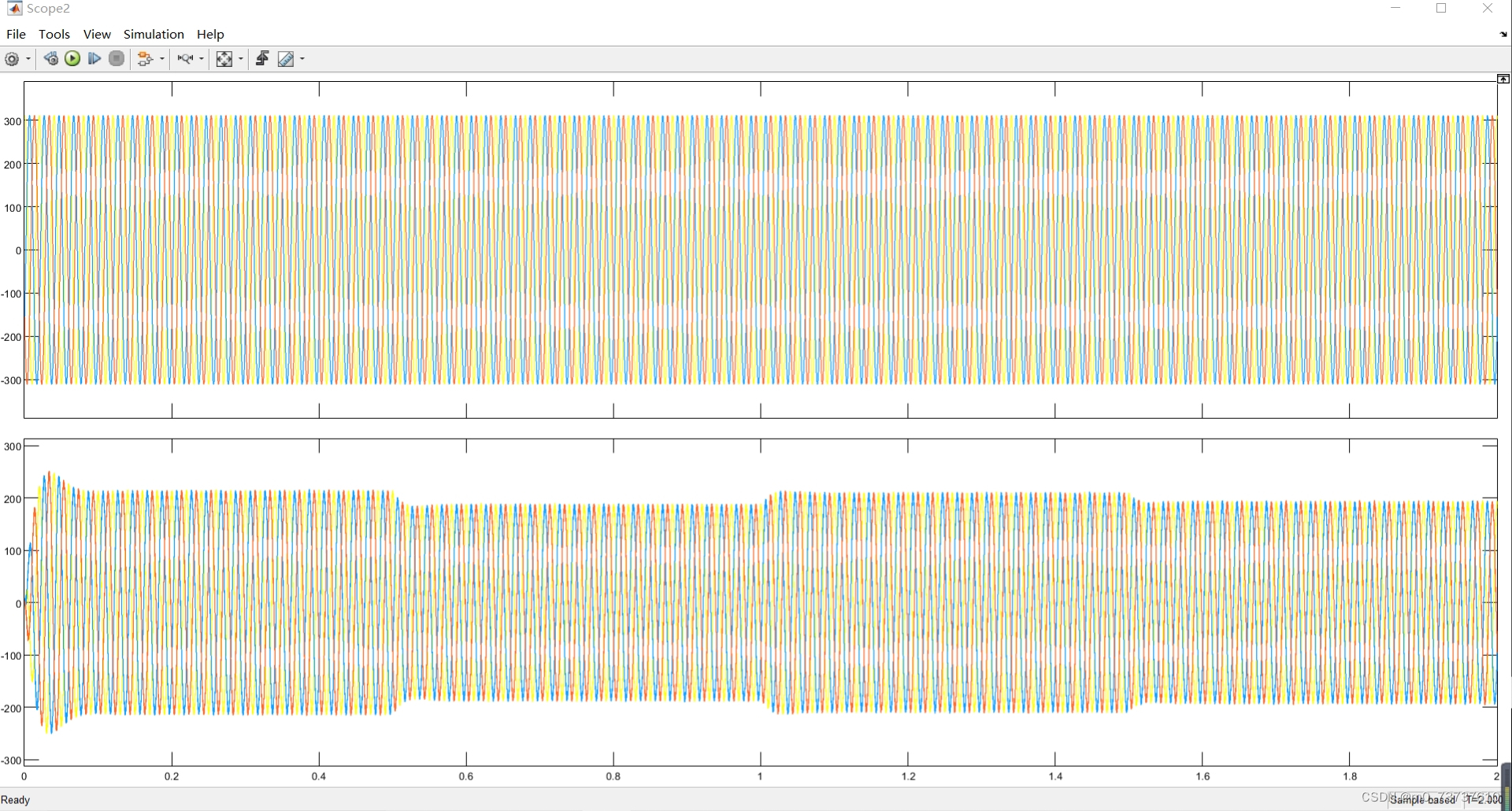Open the Triggers tool icon
This screenshot has height=811, width=1512.
(262, 59)
